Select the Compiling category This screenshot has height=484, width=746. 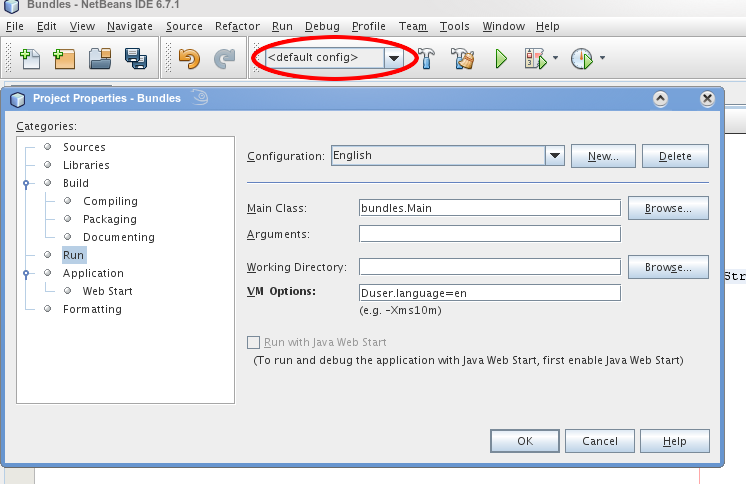tap(110, 201)
